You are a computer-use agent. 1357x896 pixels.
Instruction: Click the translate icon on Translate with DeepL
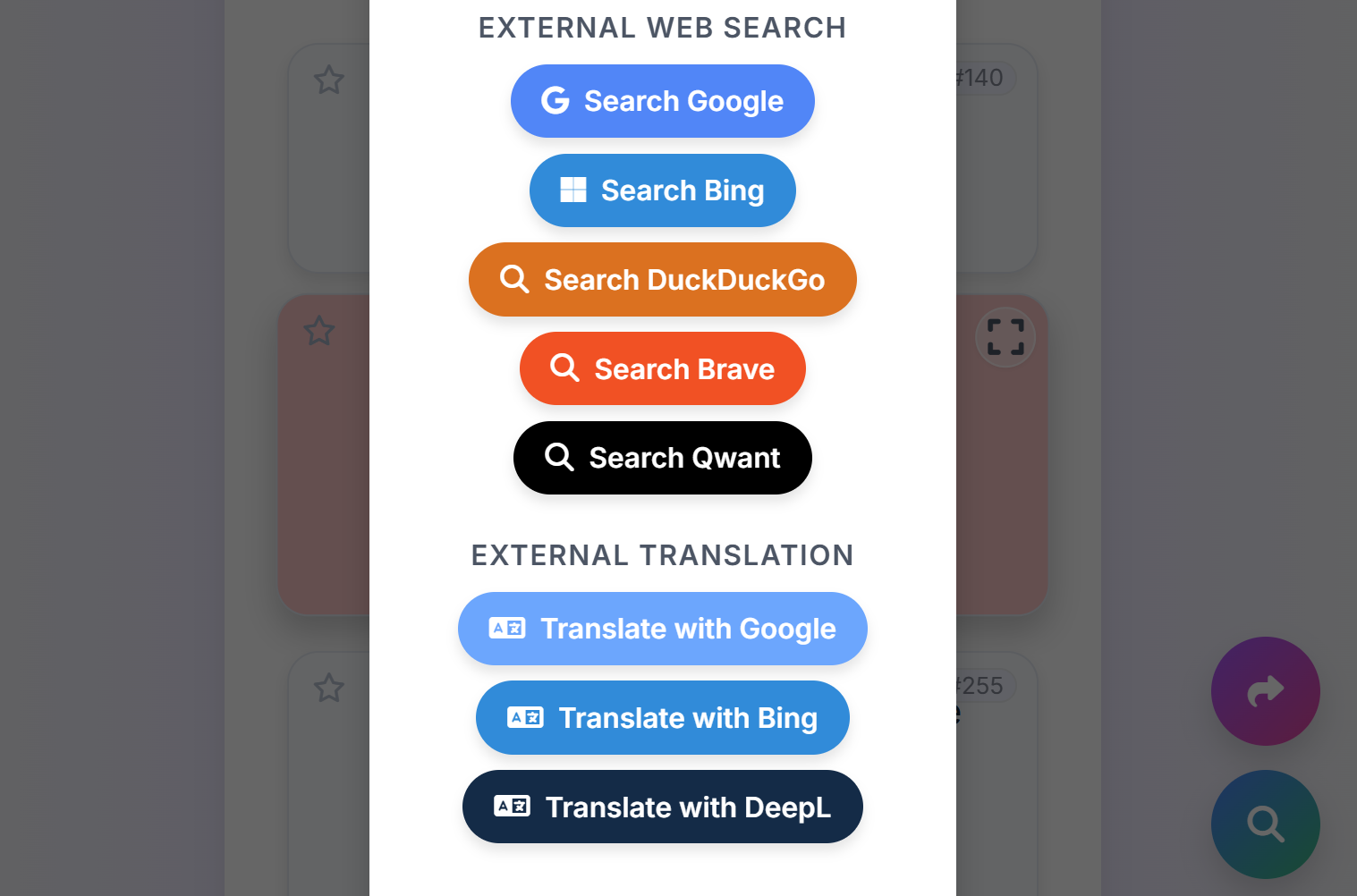click(x=510, y=807)
